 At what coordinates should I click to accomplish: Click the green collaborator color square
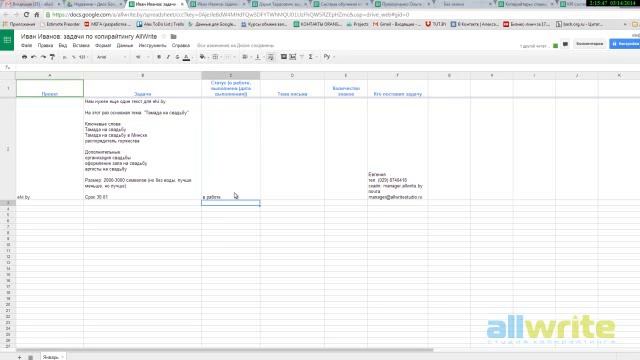[555, 46]
